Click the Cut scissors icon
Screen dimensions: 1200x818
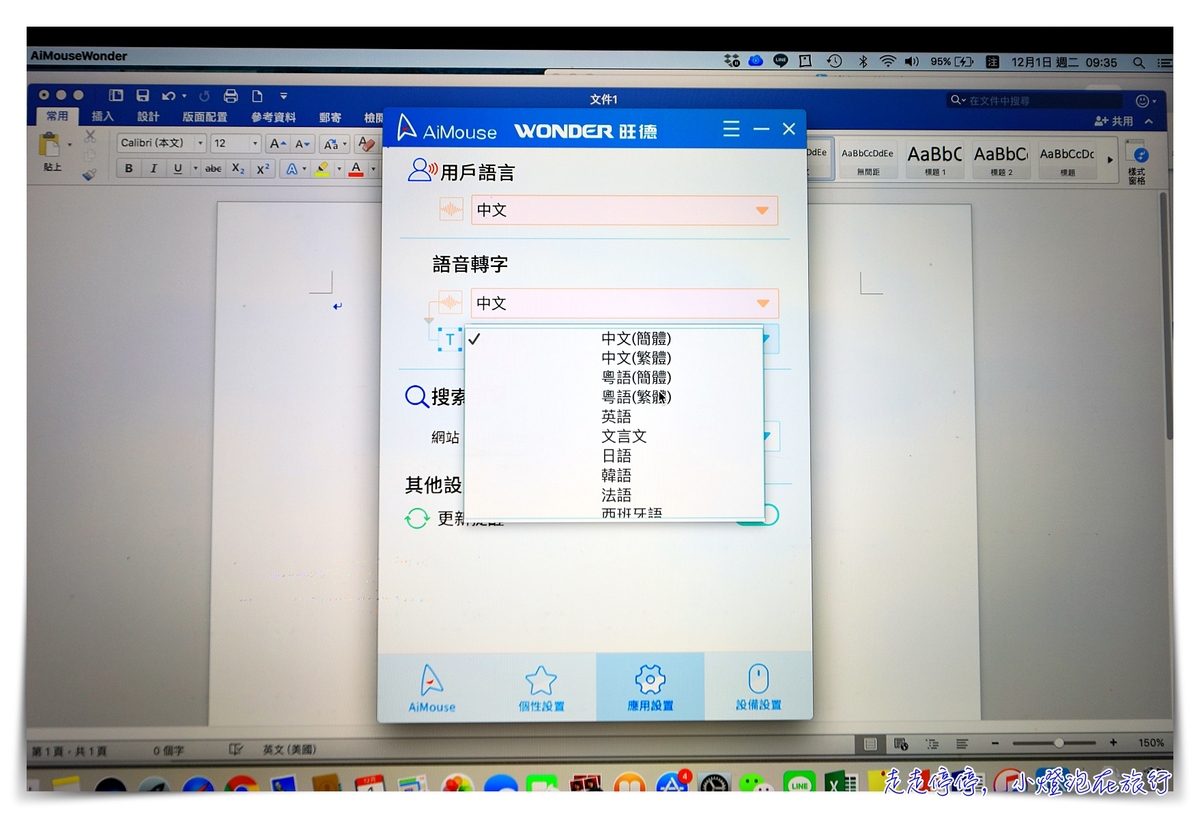point(90,136)
